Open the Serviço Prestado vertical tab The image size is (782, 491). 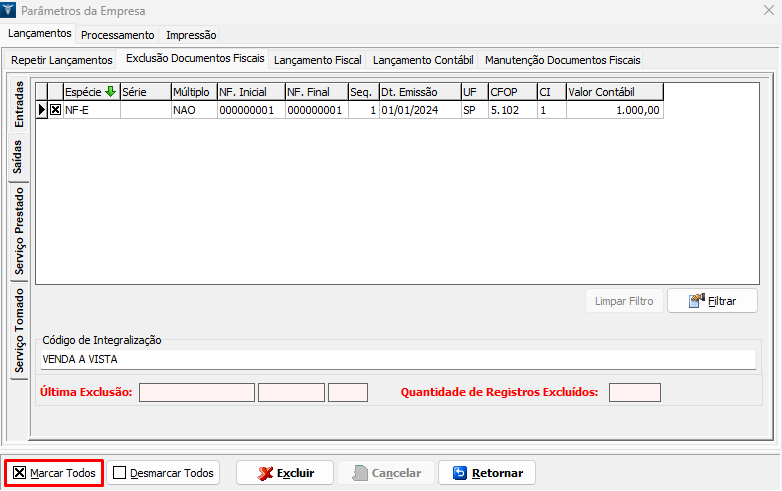(19, 231)
